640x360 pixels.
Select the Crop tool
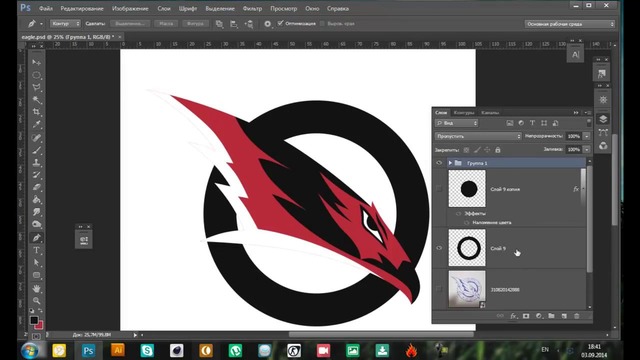(36, 112)
